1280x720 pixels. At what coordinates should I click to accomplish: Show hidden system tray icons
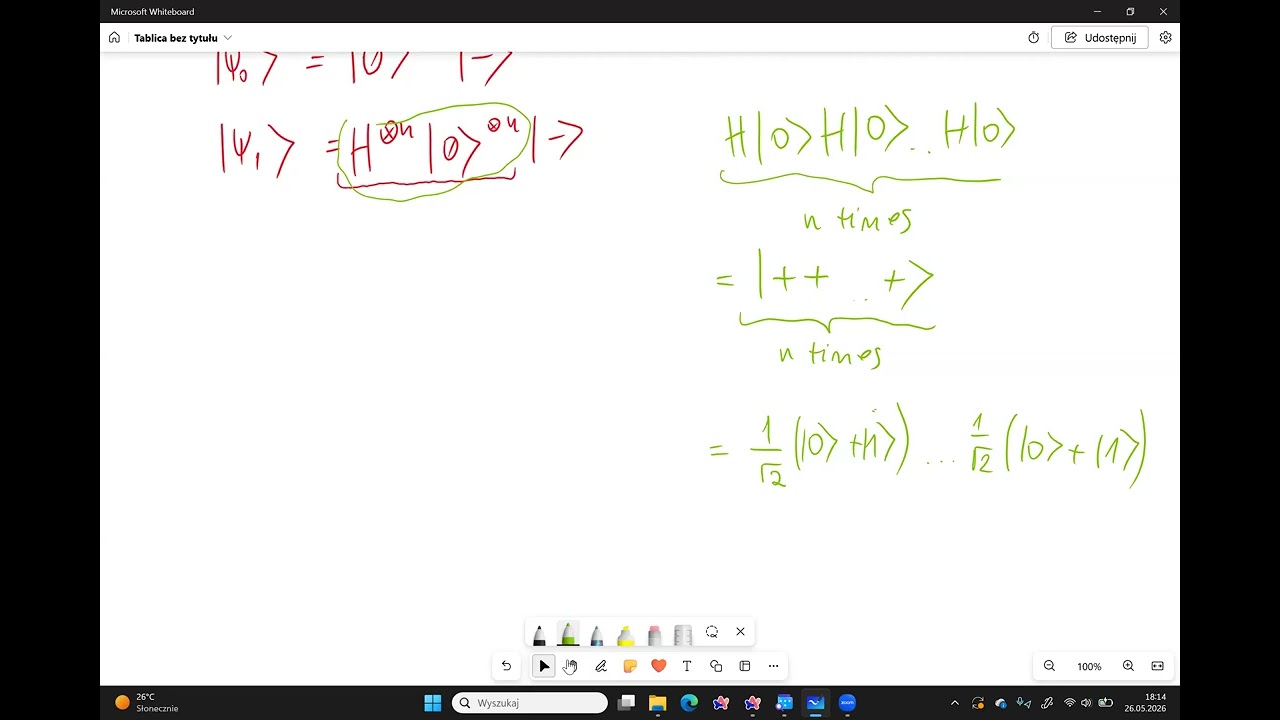(x=954, y=703)
